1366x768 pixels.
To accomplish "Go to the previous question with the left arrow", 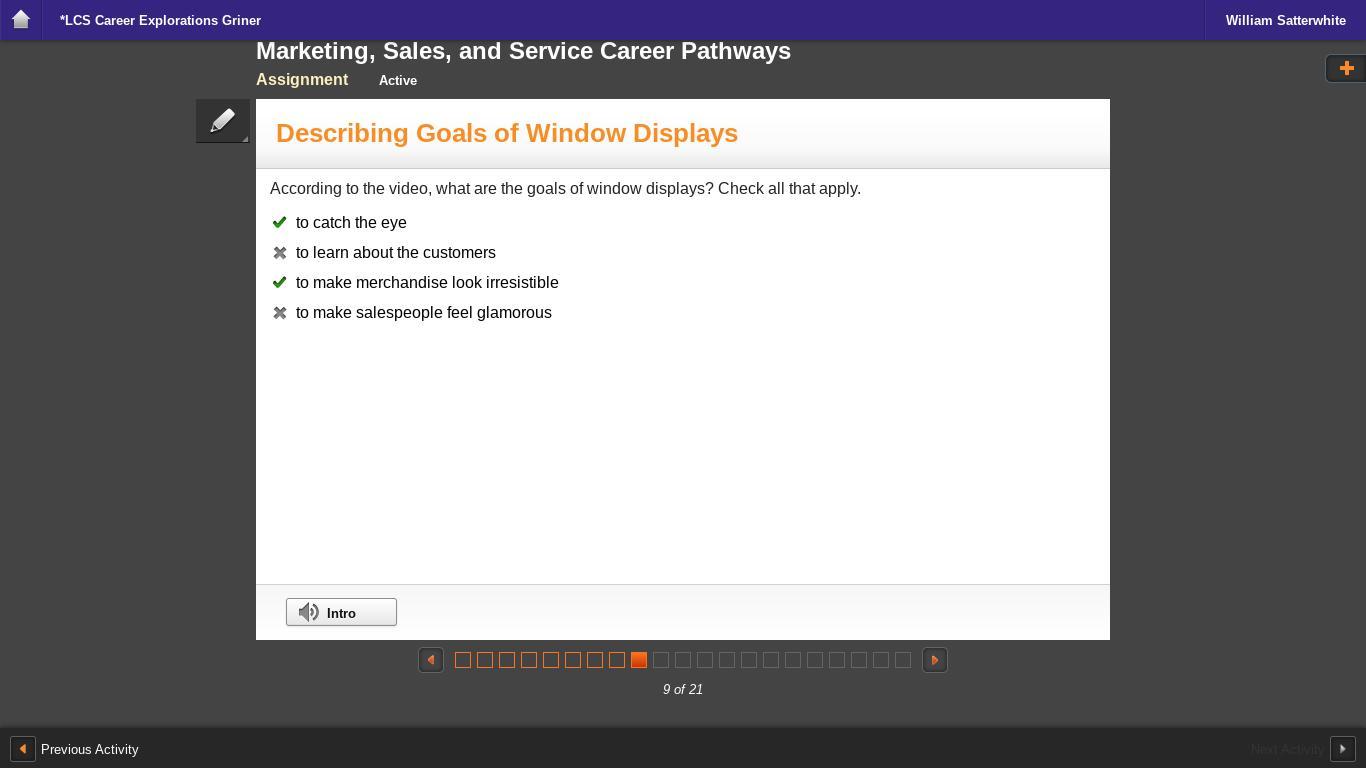I will [431, 660].
